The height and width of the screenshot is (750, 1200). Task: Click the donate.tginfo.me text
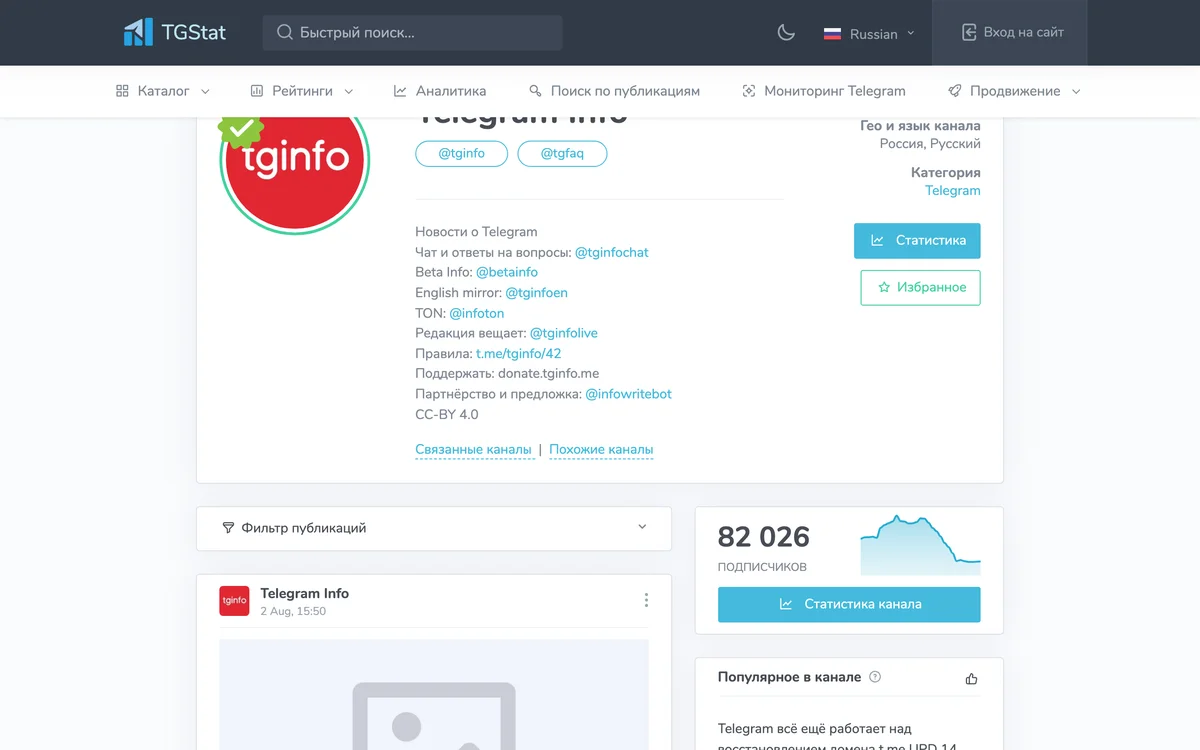coord(548,374)
